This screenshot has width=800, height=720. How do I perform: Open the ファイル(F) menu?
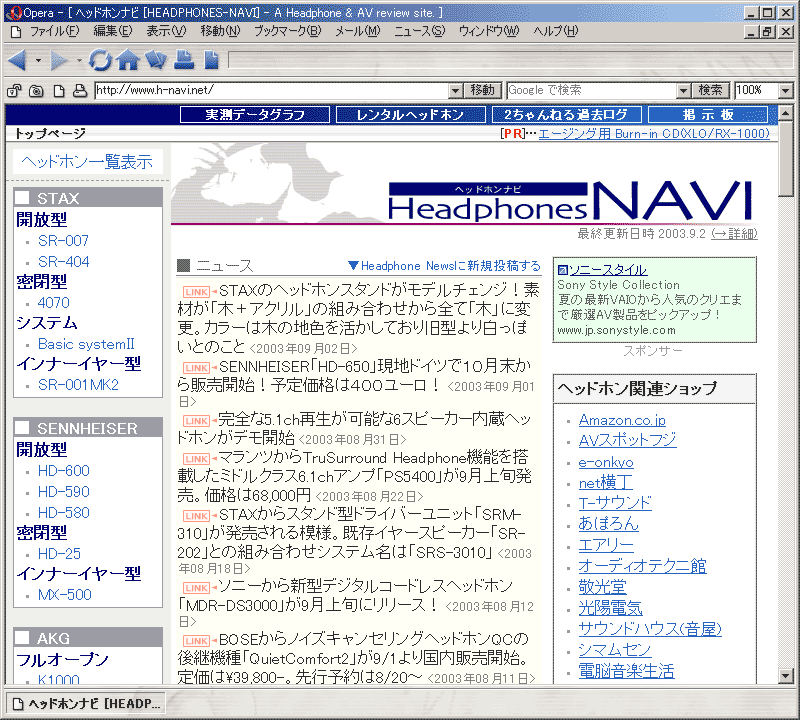54,32
